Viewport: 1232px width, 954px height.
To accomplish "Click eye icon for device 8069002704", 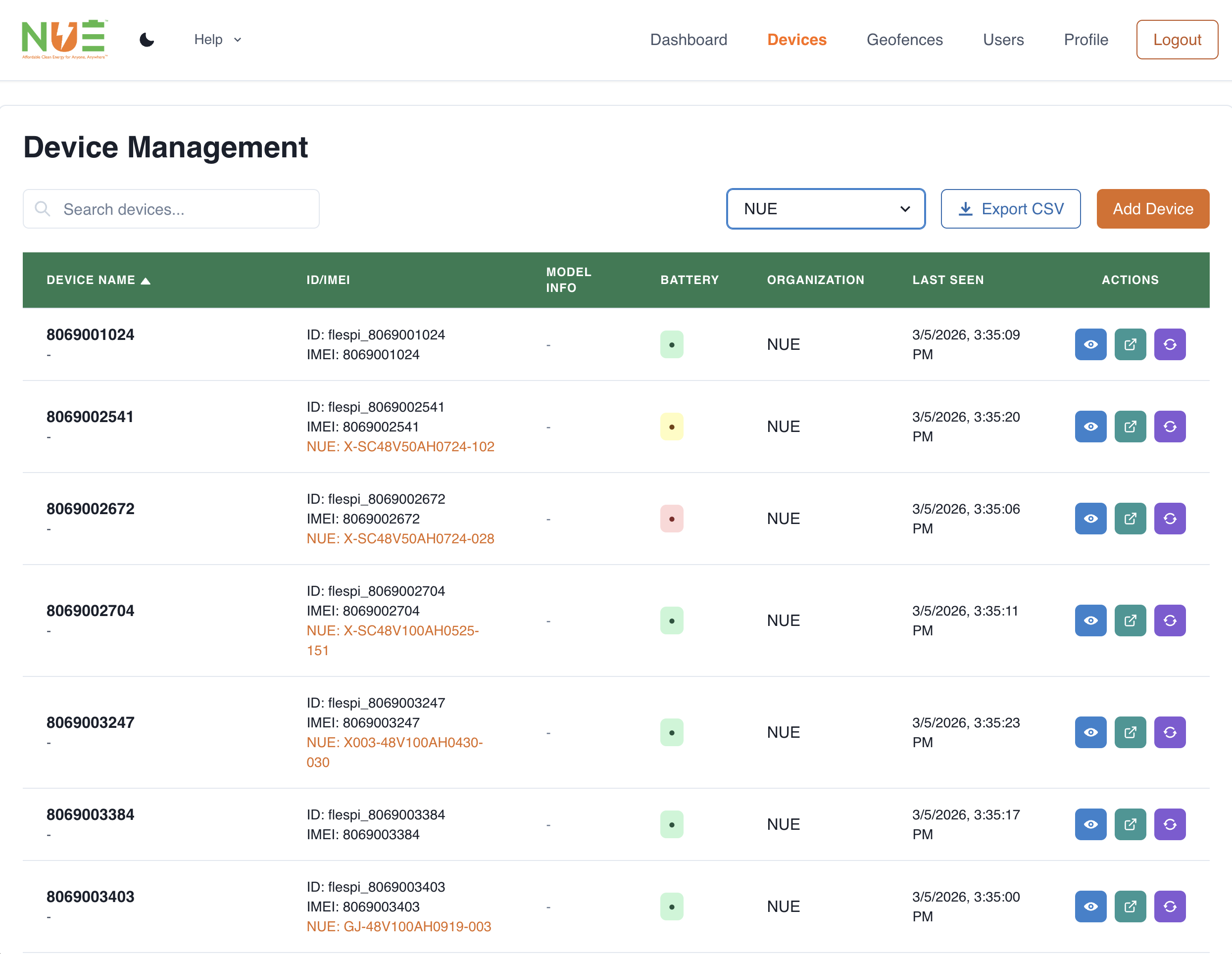I will point(1090,621).
